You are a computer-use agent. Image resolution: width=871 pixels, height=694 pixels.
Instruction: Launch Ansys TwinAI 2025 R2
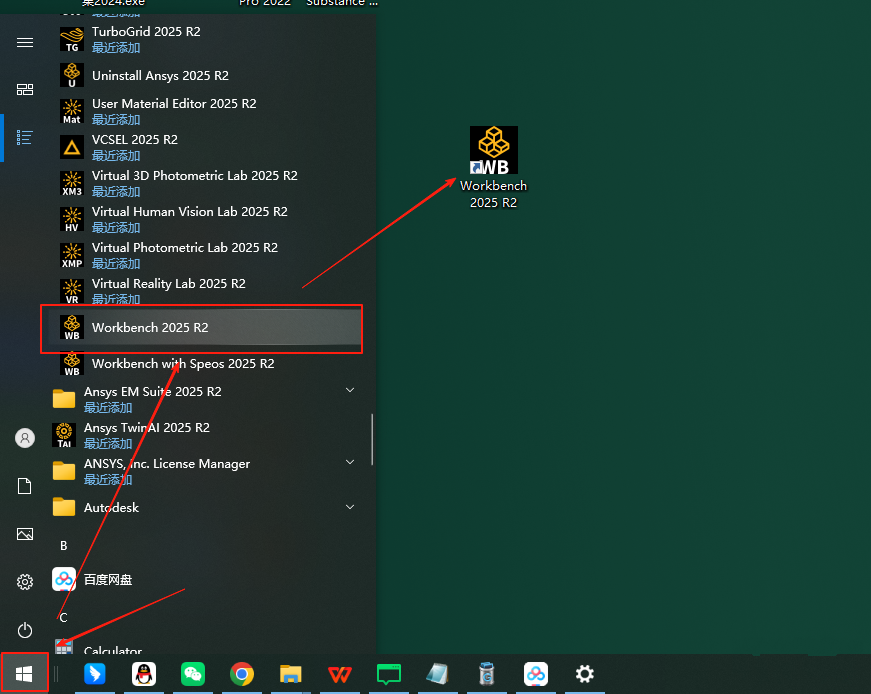tap(146, 428)
